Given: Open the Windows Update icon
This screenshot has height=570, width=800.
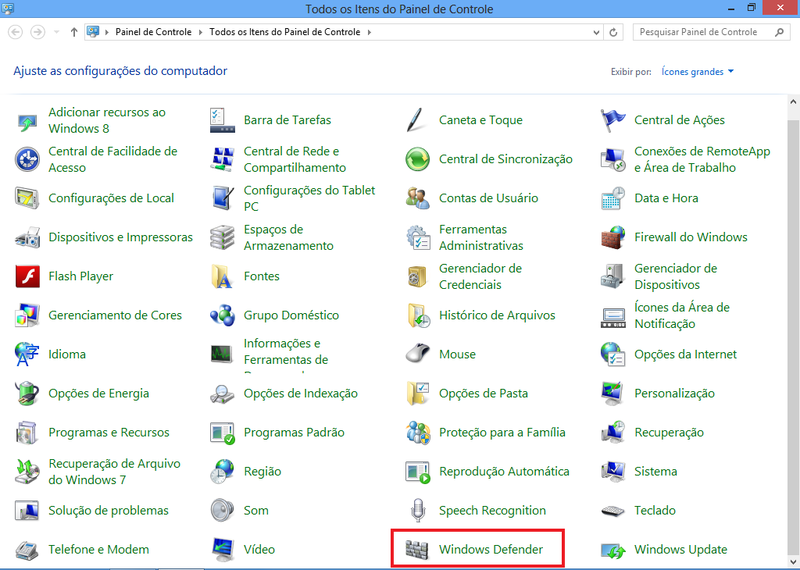Looking at the screenshot, I should tap(613, 550).
